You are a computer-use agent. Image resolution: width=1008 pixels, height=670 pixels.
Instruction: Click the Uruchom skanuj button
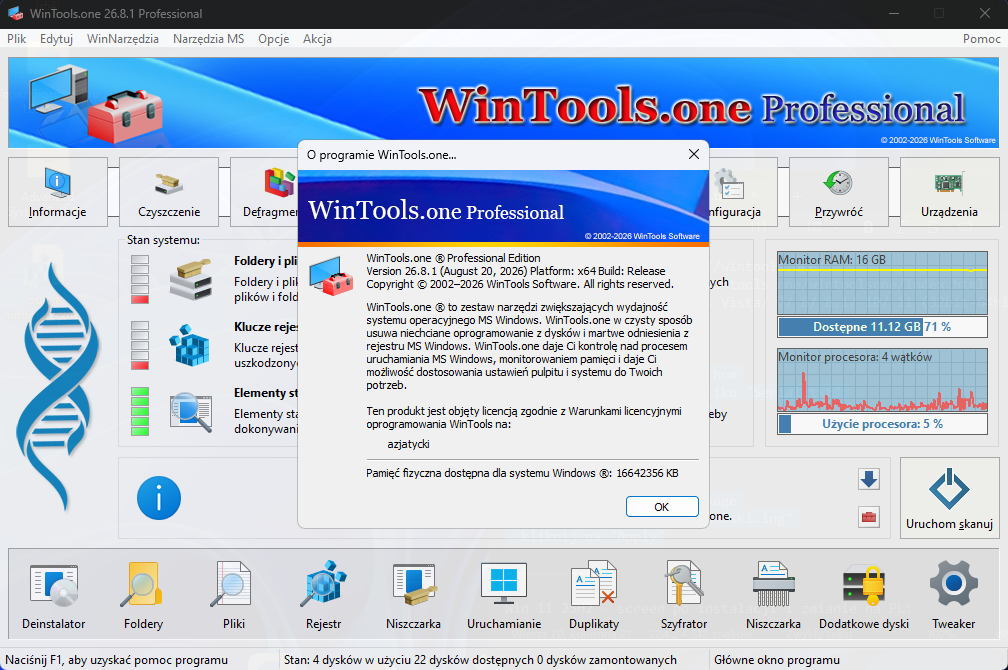[x=950, y=498]
